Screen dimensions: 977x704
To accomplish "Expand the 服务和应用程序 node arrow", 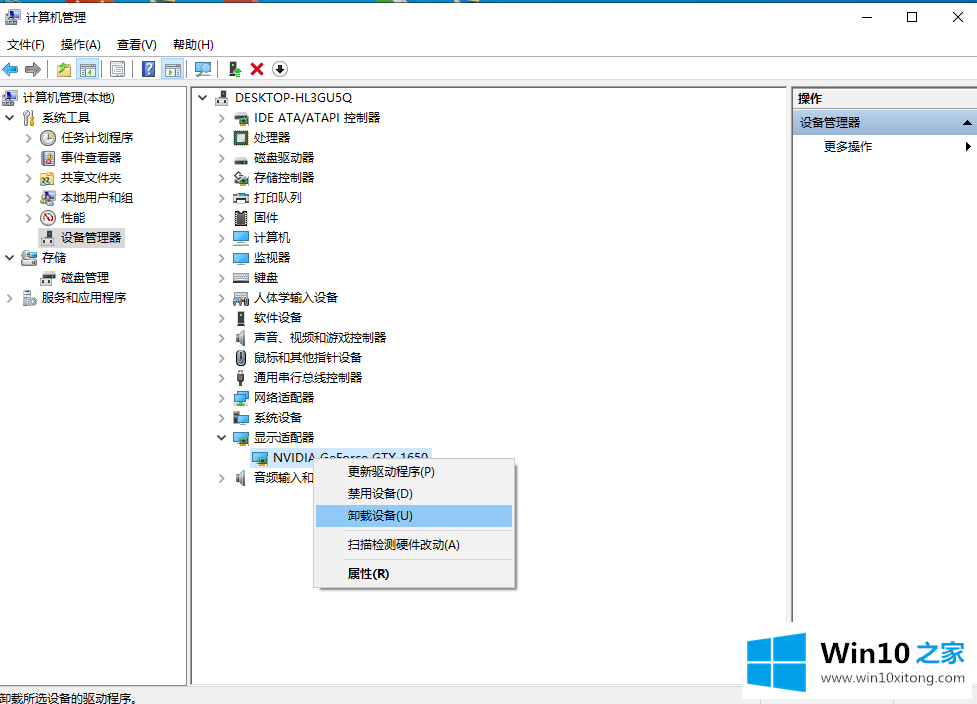I will (9, 298).
